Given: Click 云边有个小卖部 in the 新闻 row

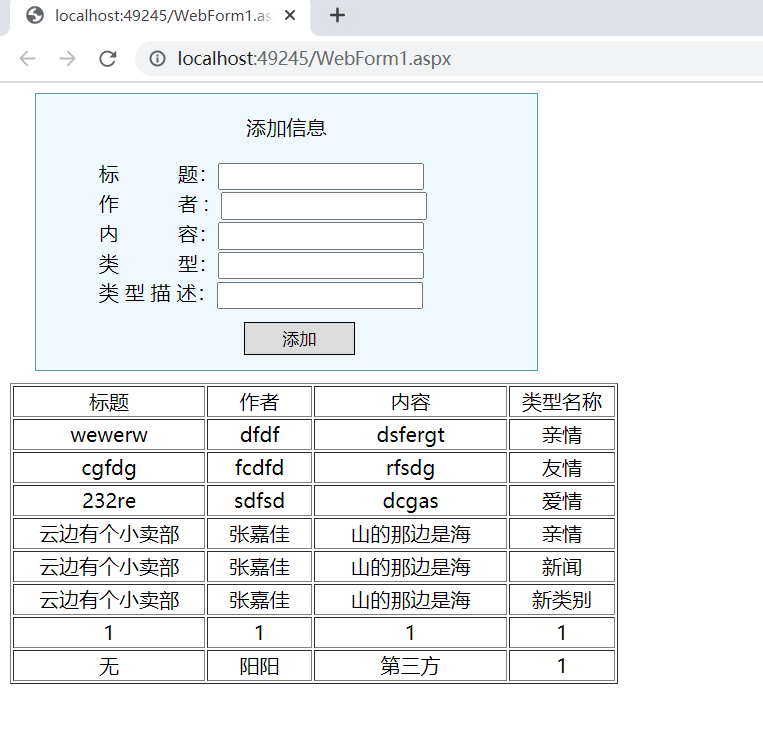Looking at the screenshot, I should [x=109, y=567].
